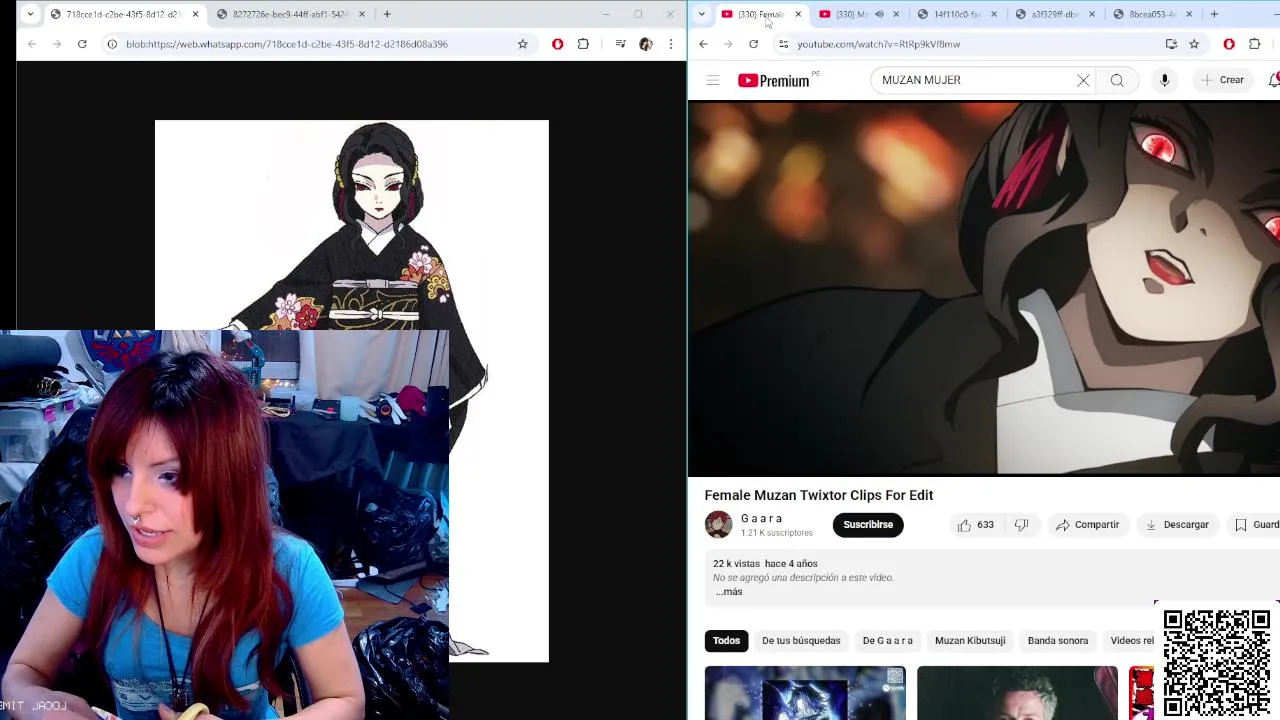
Task: Open YouTube notifications bell
Action: tap(1273, 80)
